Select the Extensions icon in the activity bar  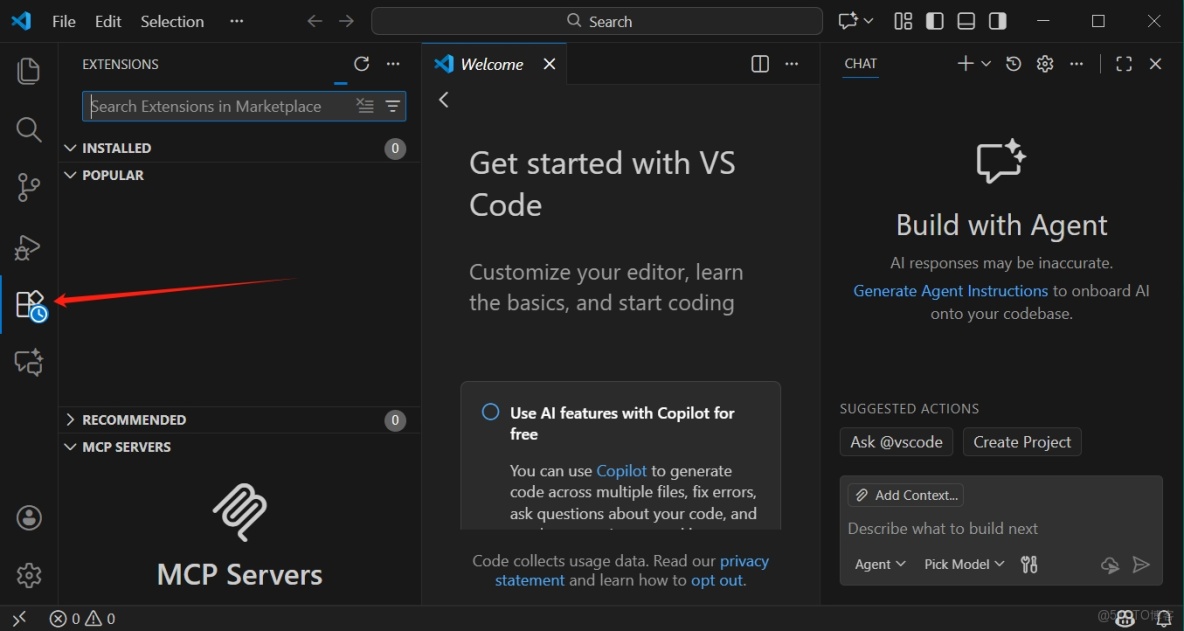pos(28,304)
